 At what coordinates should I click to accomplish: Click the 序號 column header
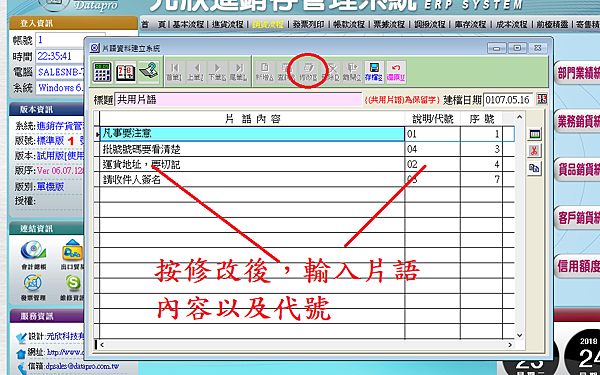481,119
